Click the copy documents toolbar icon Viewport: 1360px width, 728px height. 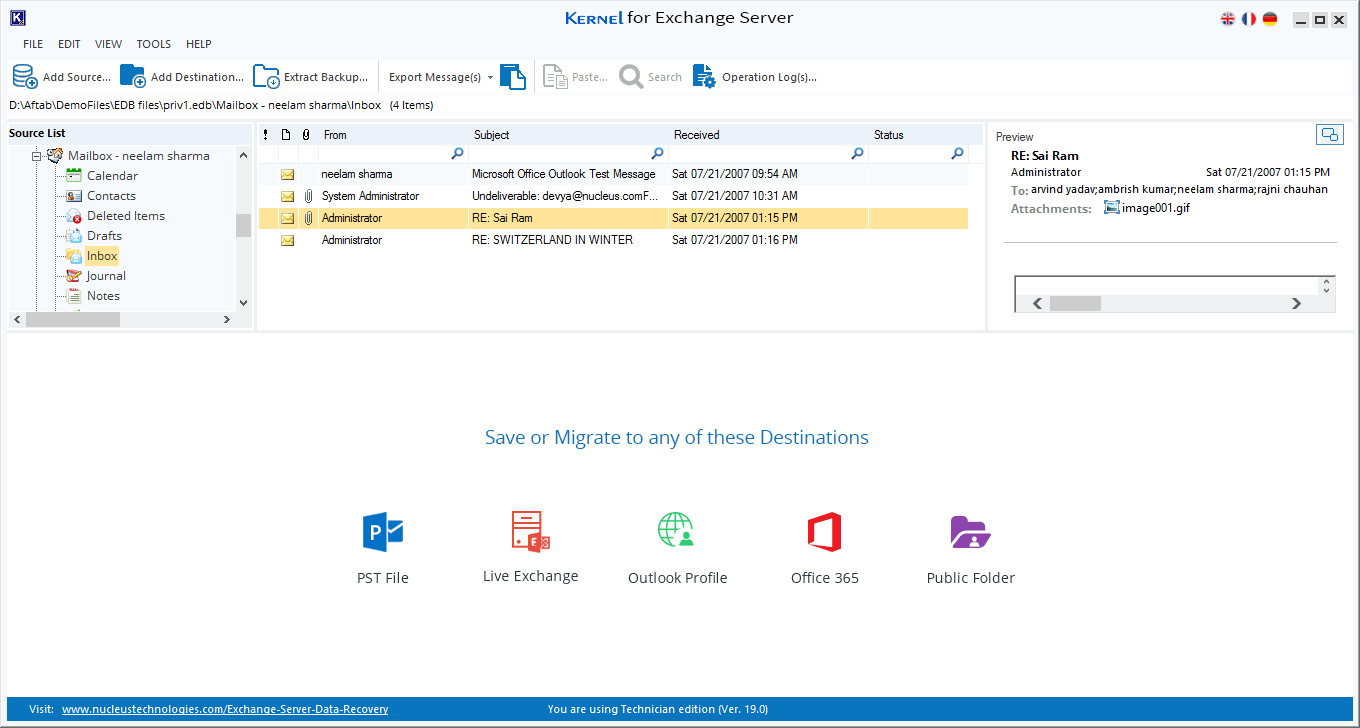[x=513, y=76]
